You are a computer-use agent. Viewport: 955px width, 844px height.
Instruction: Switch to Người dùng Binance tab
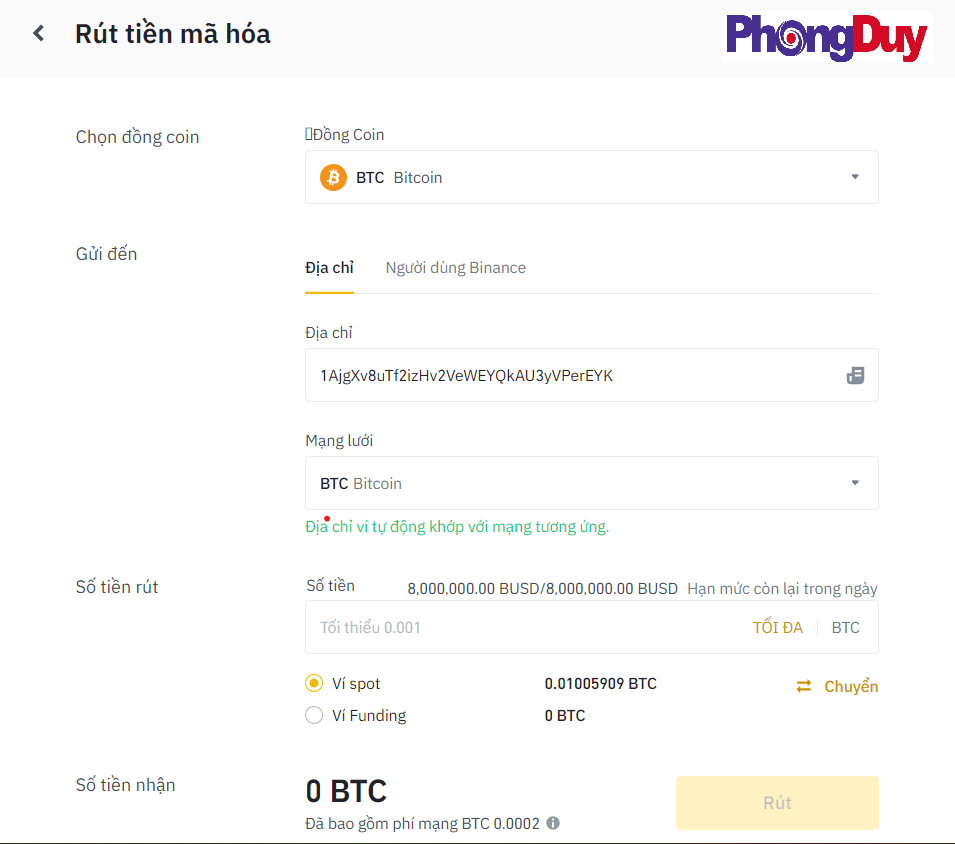(455, 268)
